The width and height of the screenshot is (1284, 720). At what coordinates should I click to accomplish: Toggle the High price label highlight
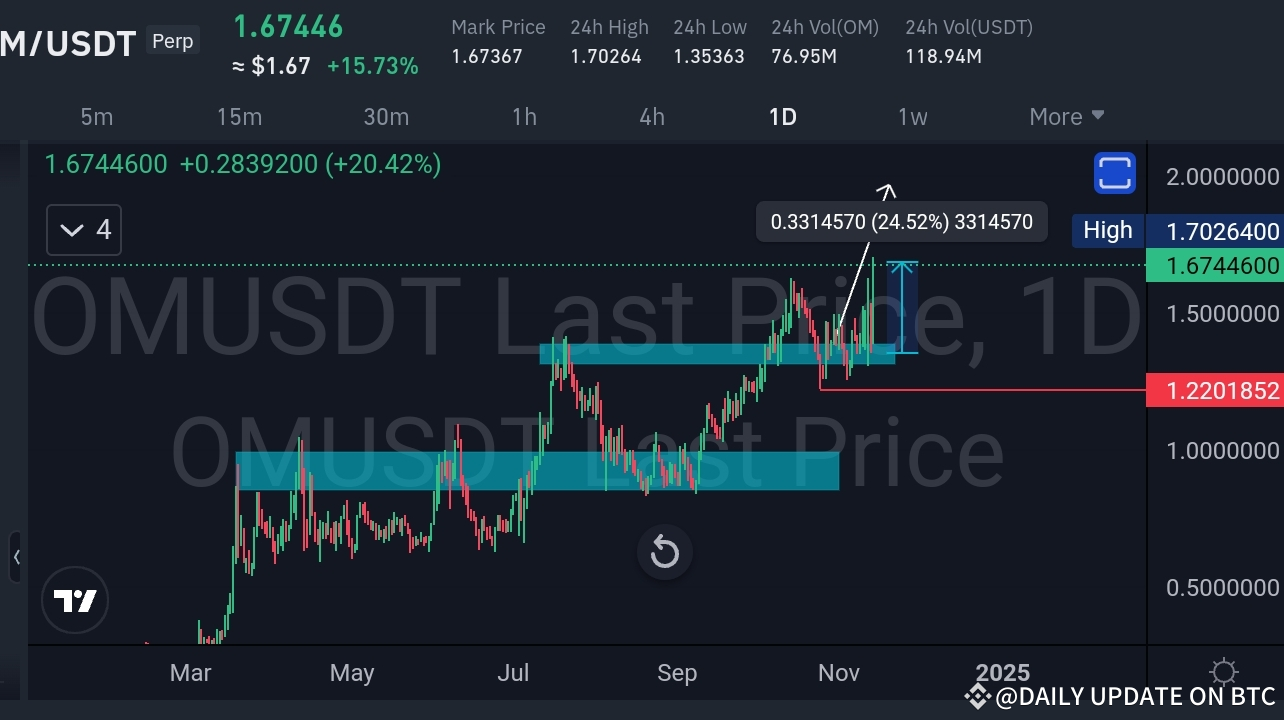pyautogui.click(x=1106, y=230)
